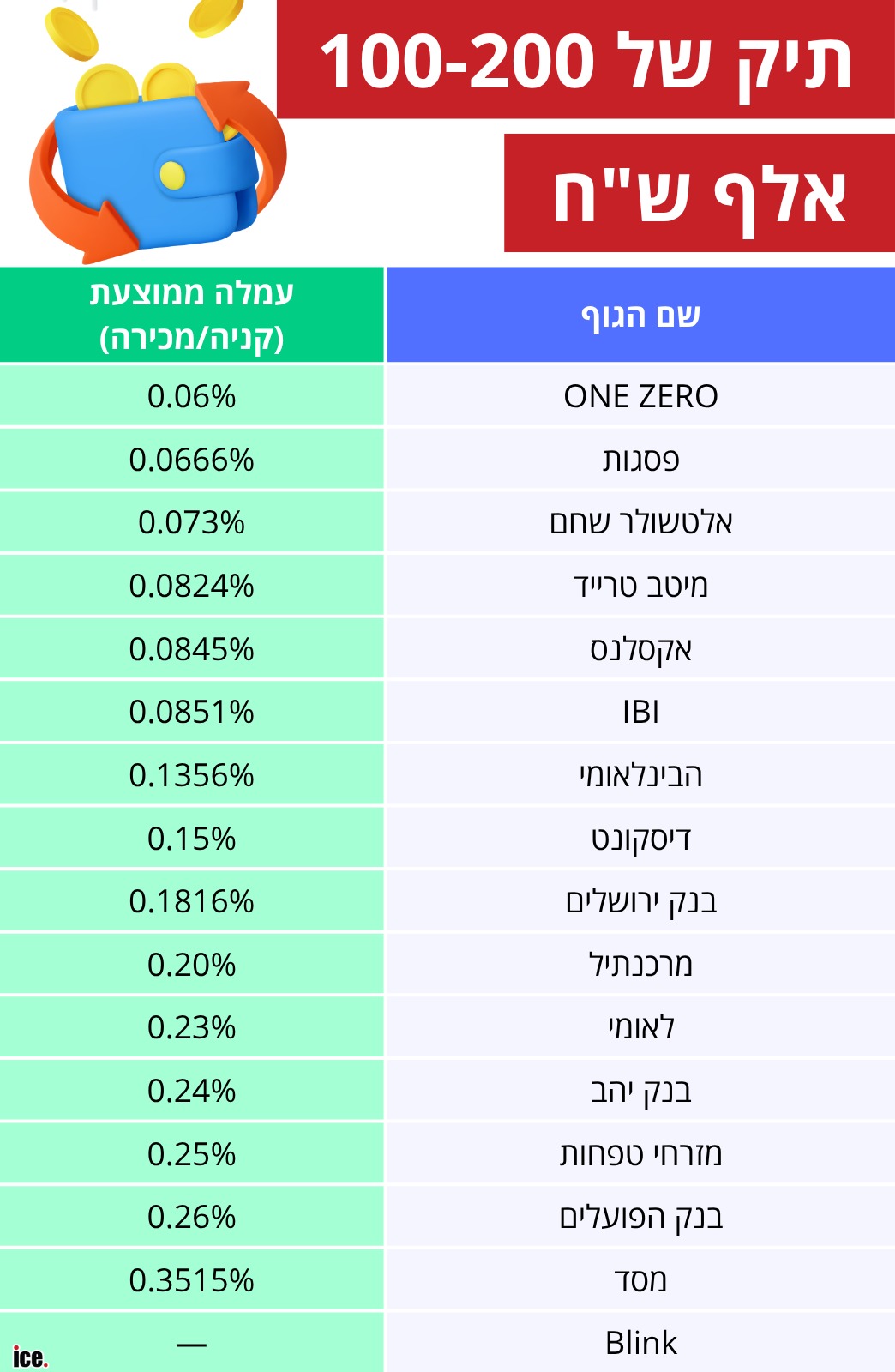Click the לאומי name cell

tap(640, 1027)
